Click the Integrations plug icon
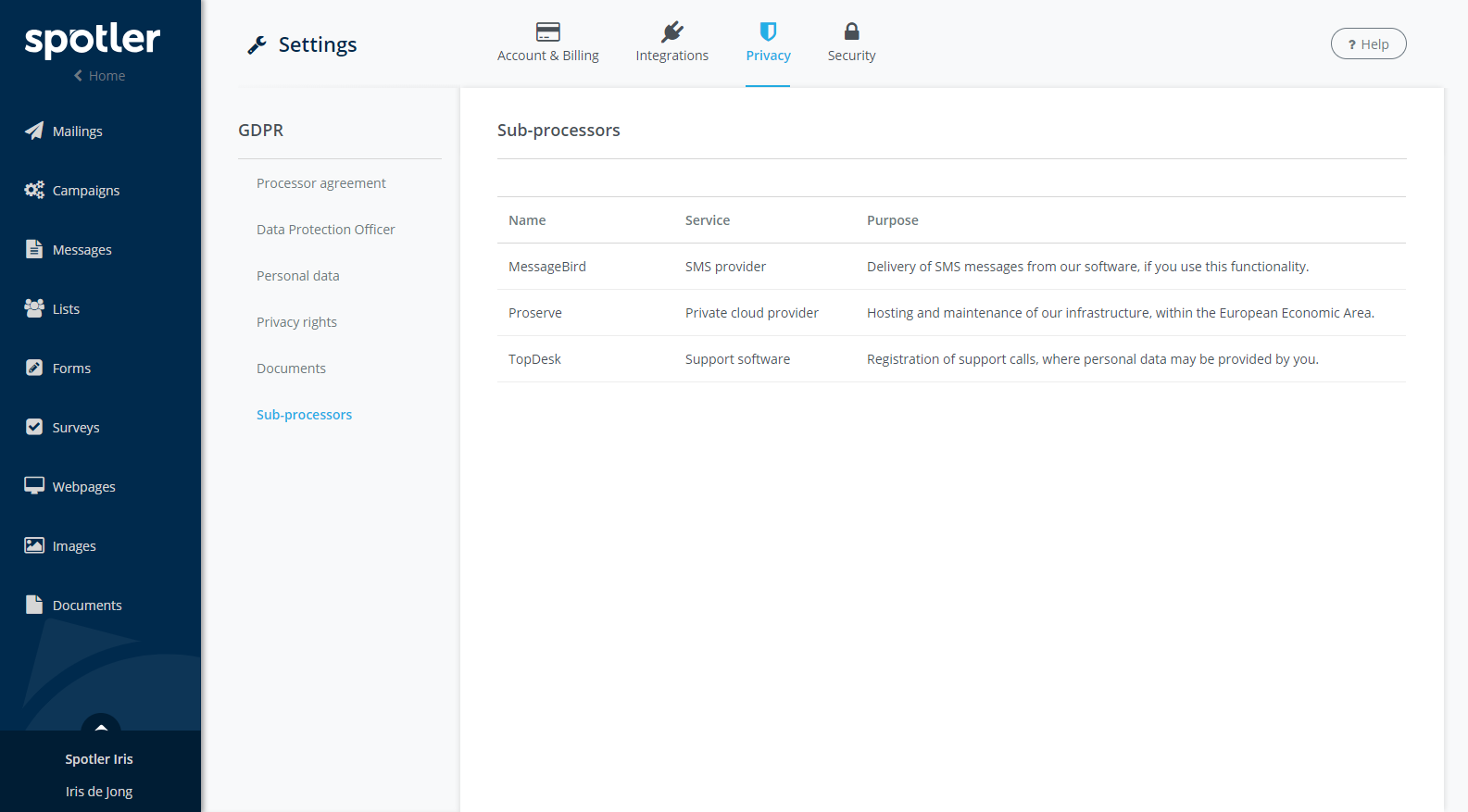The width and height of the screenshot is (1468, 812). (x=671, y=32)
